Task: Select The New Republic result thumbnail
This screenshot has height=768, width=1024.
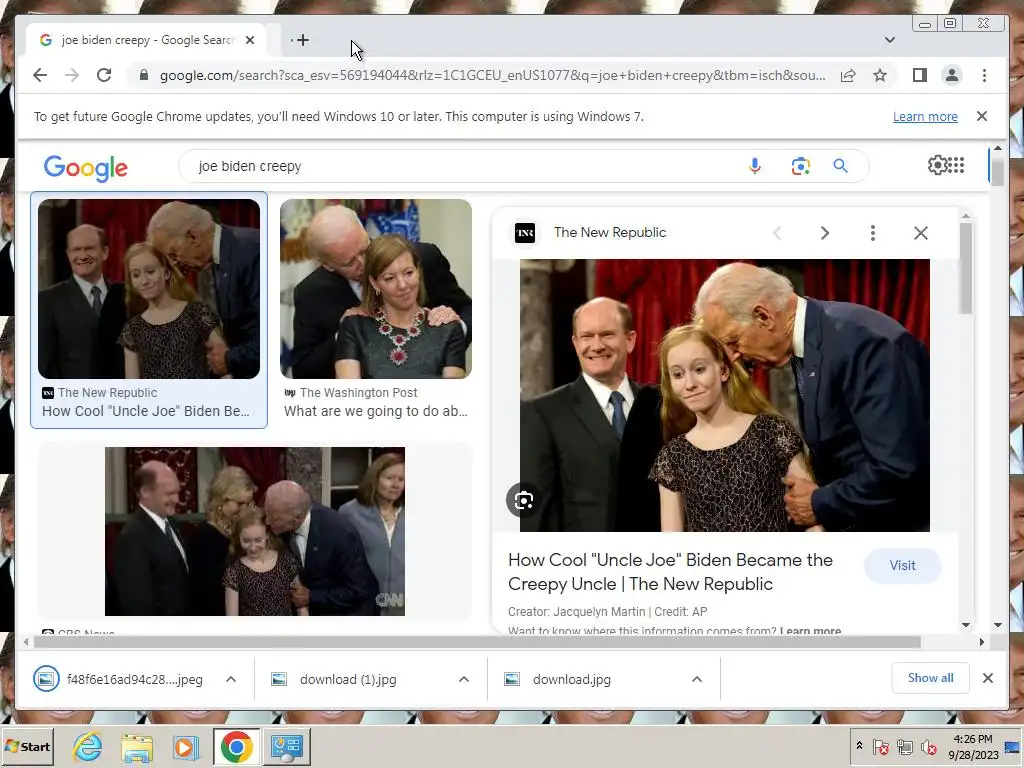Action: click(149, 289)
